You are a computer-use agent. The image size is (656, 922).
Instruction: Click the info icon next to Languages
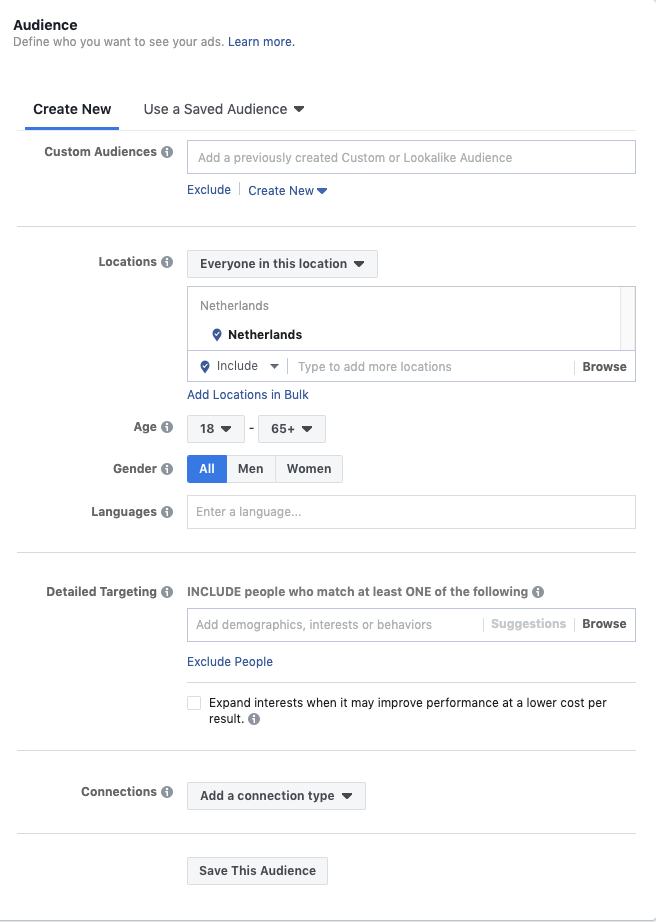169,512
